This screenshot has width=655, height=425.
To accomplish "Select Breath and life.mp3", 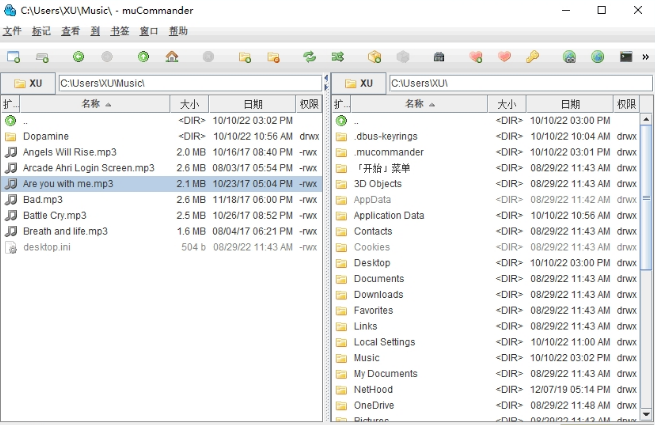I will tap(162, 232).
